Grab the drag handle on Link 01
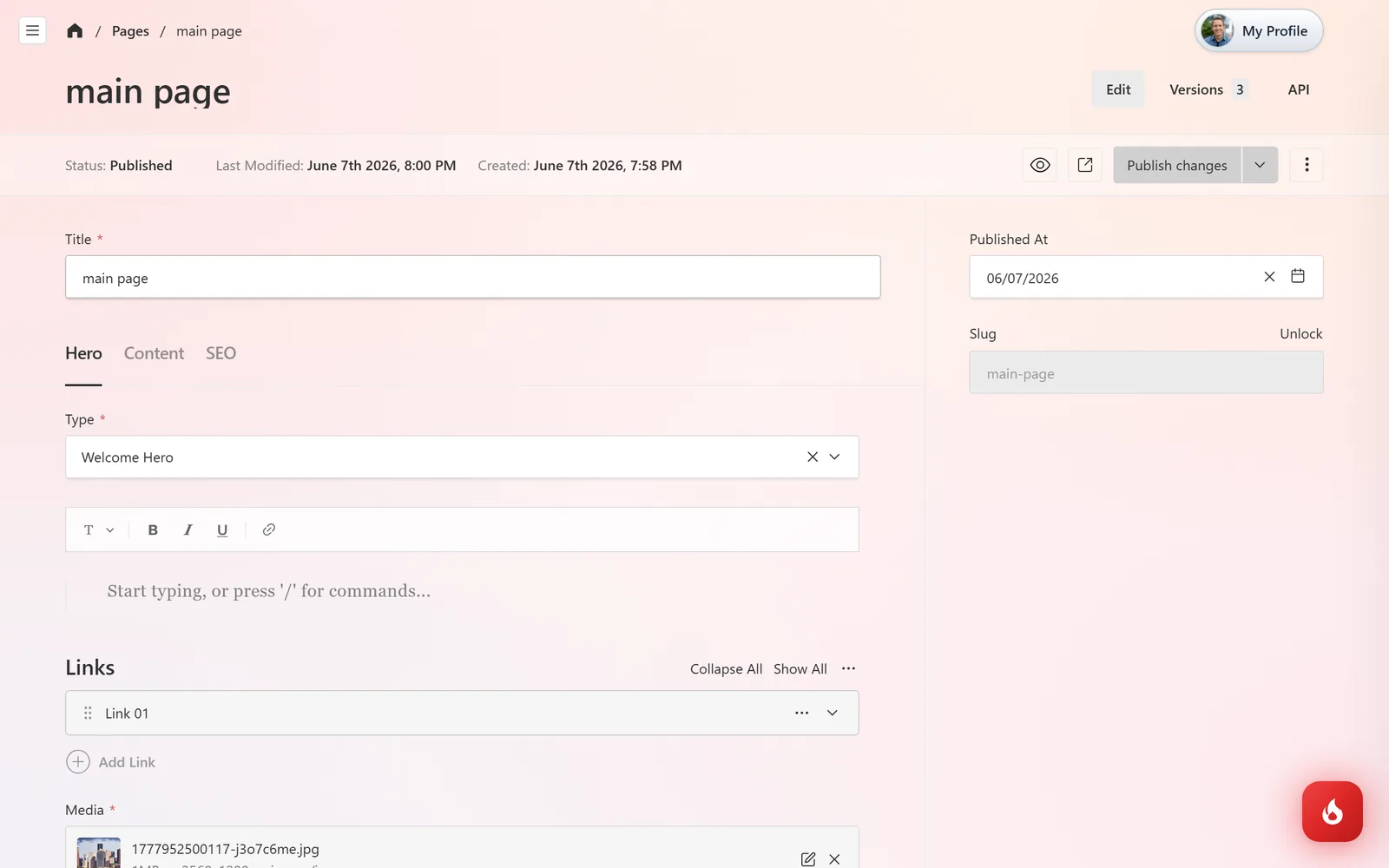Screen dimensions: 1389x868 tap(88, 713)
